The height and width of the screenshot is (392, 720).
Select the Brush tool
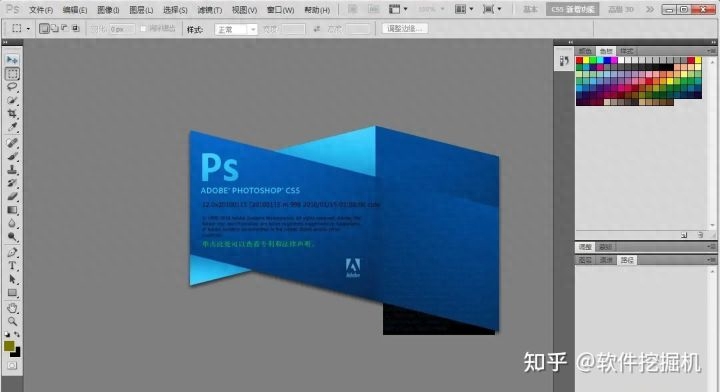tap(12, 156)
